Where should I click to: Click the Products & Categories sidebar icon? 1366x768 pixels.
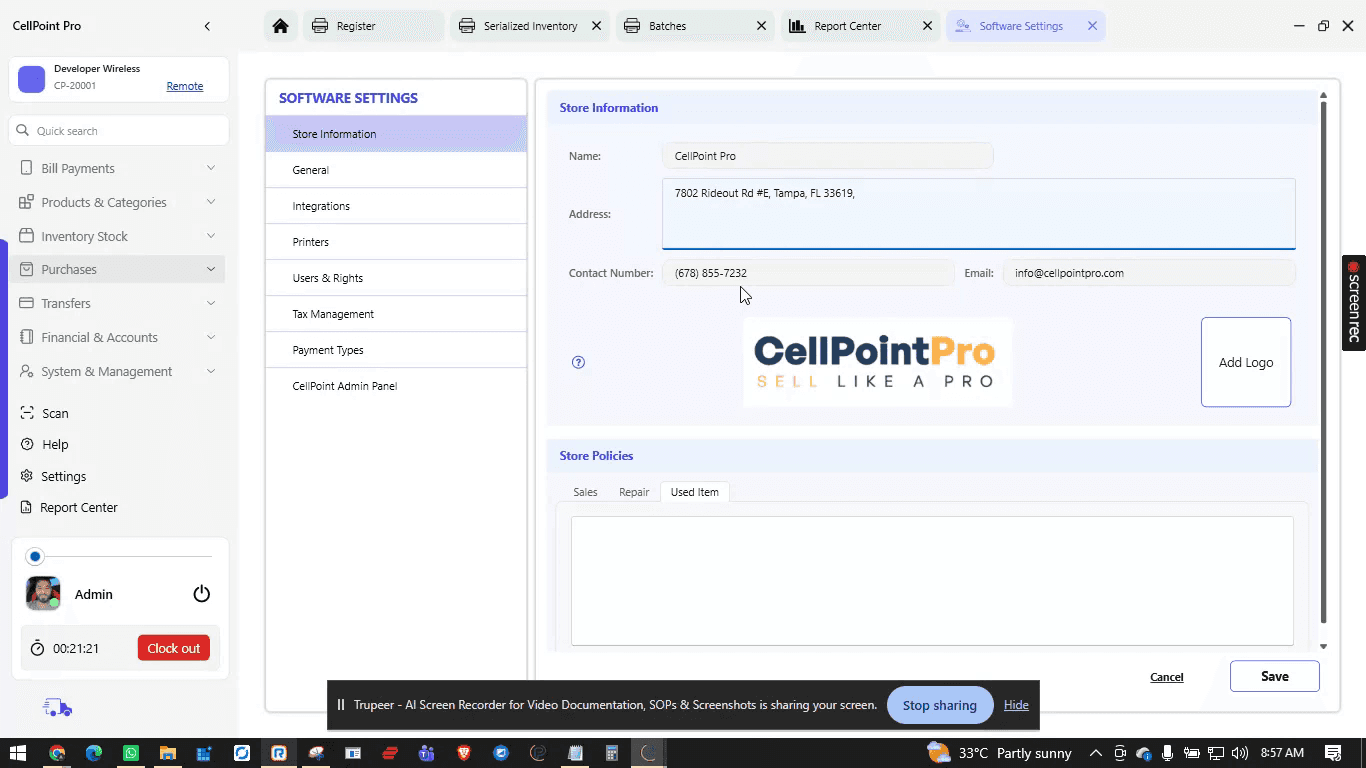coord(26,202)
